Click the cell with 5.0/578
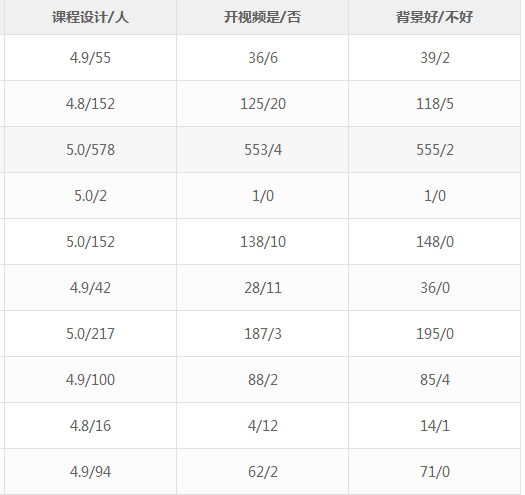The width and height of the screenshot is (525, 495). (90, 150)
